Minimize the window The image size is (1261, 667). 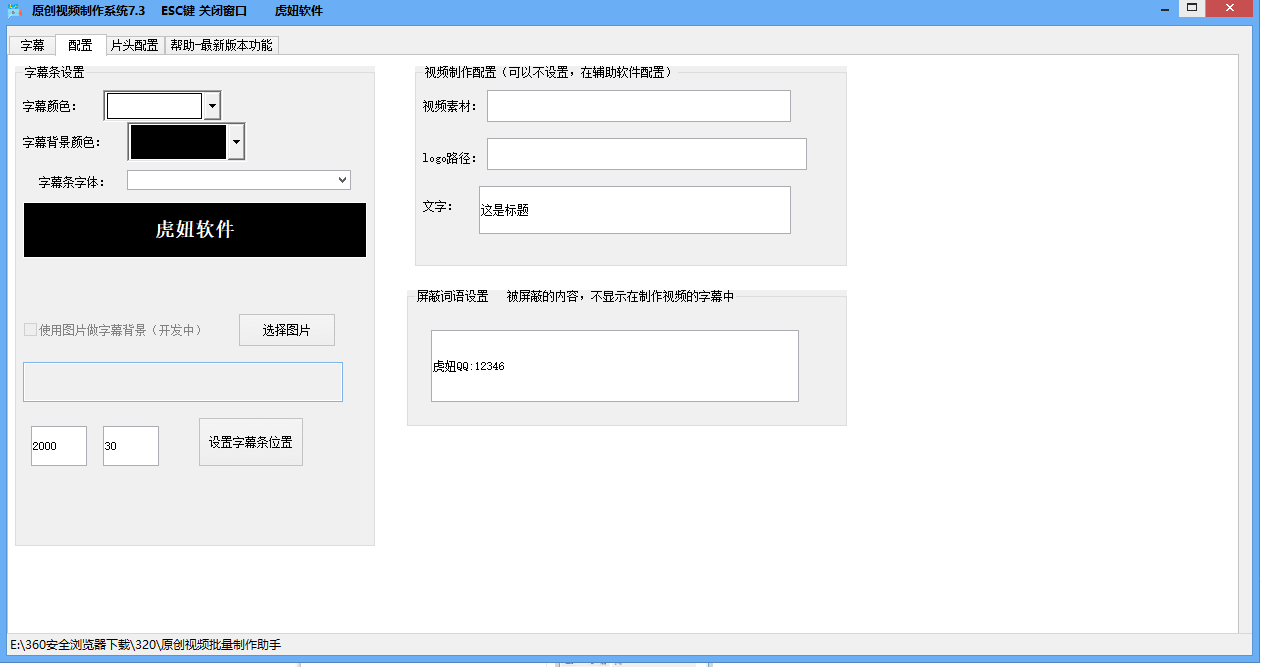point(1166,8)
